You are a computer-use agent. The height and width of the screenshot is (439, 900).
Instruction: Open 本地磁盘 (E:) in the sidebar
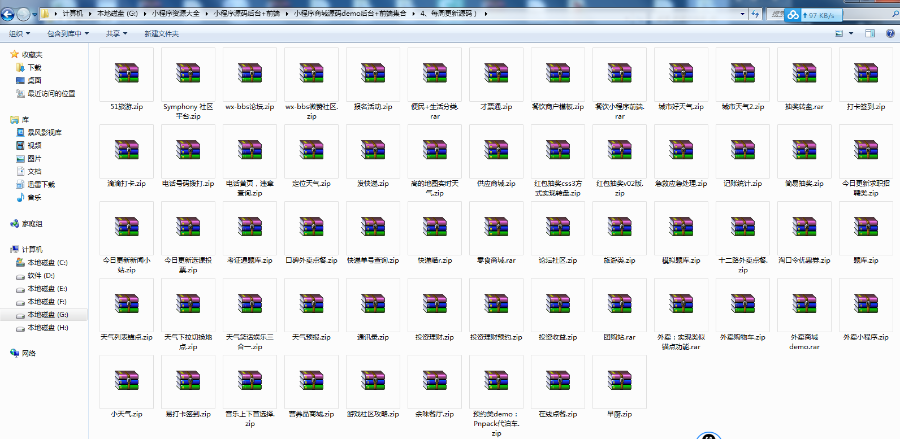pos(48,289)
